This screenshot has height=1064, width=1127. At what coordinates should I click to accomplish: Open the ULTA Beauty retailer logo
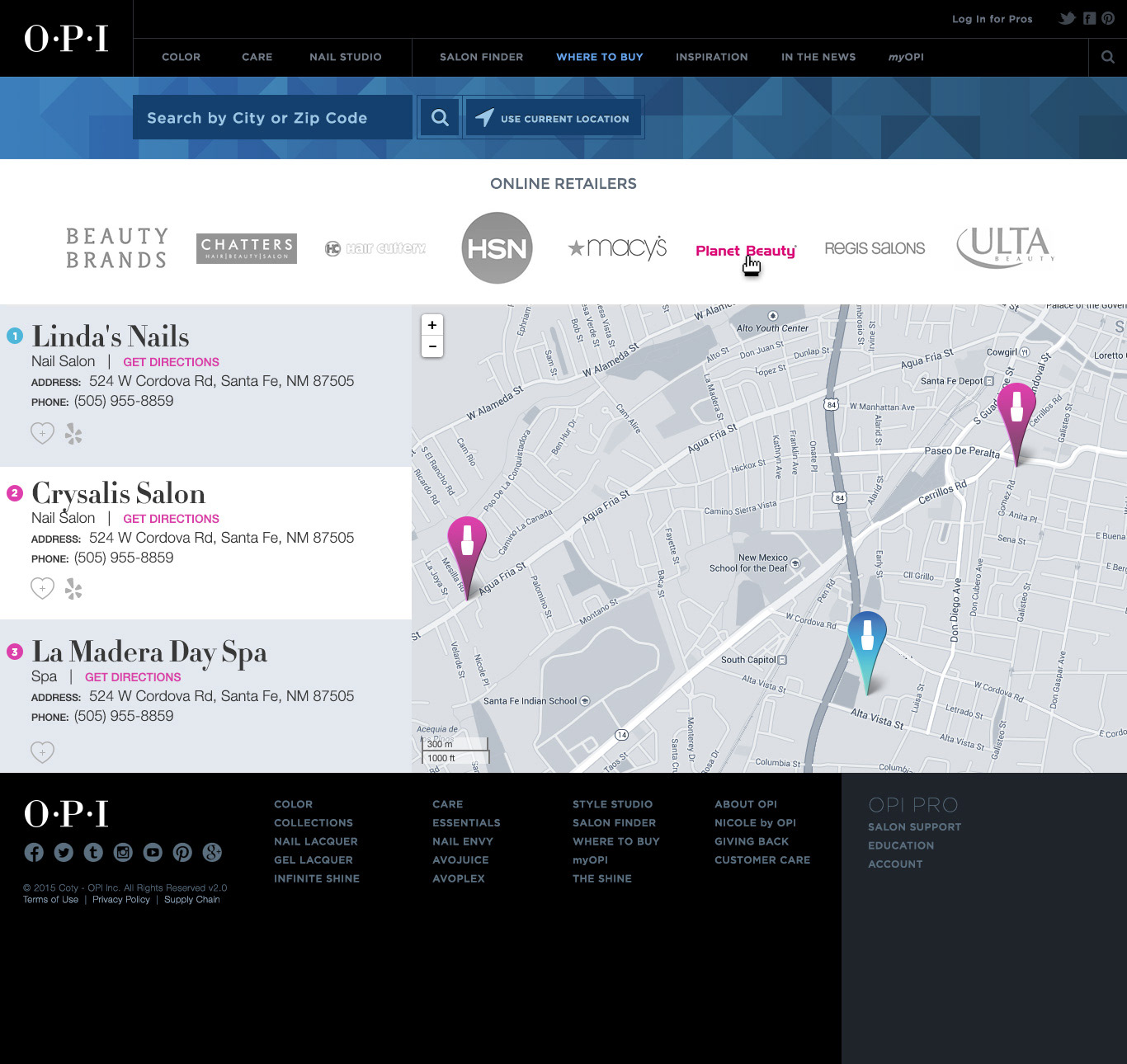point(1005,247)
